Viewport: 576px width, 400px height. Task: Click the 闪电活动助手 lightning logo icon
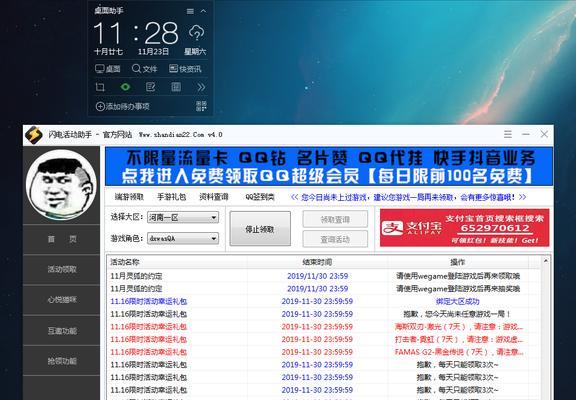pos(34,135)
